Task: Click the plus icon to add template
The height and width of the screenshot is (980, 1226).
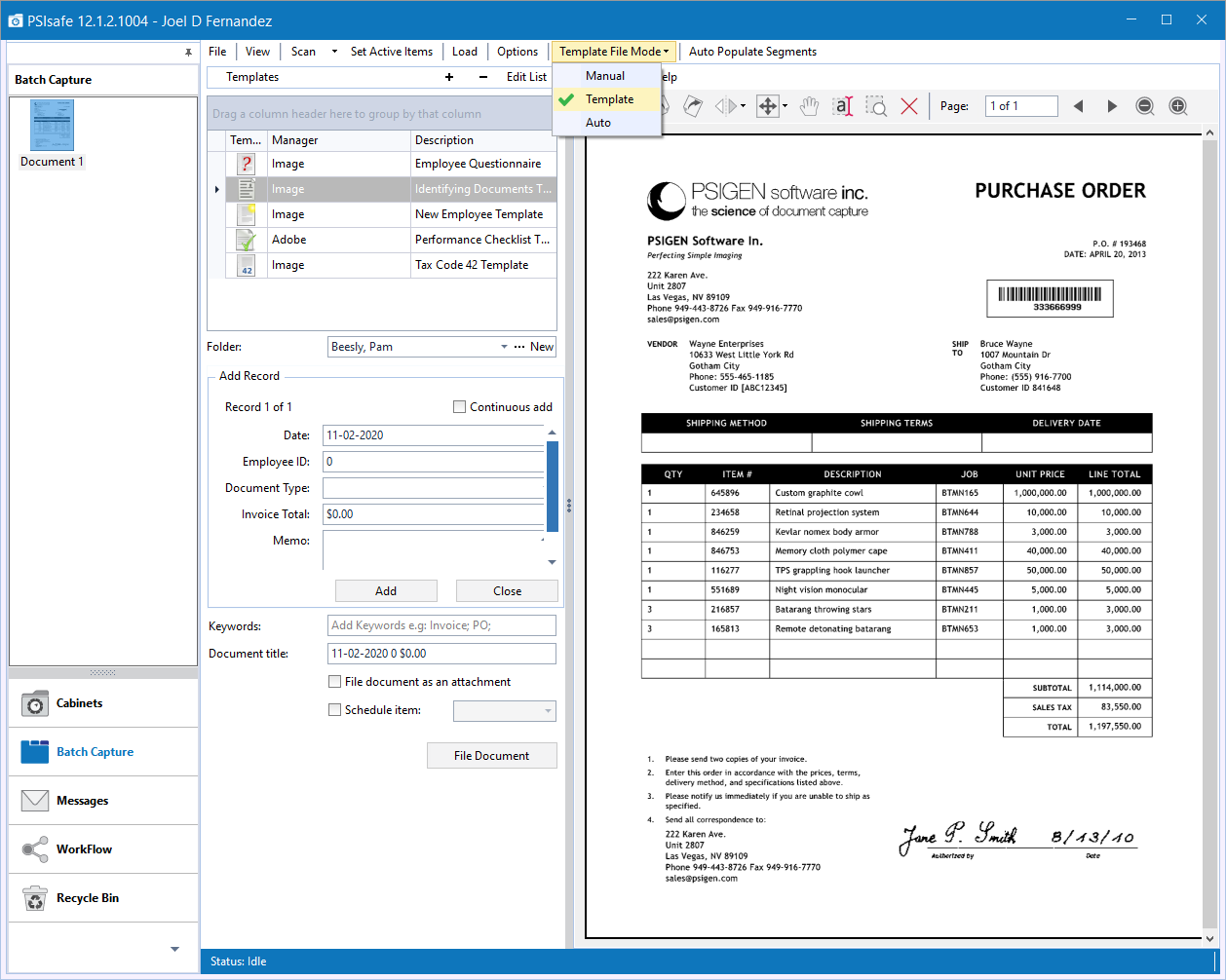Action: click(x=448, y=77)
